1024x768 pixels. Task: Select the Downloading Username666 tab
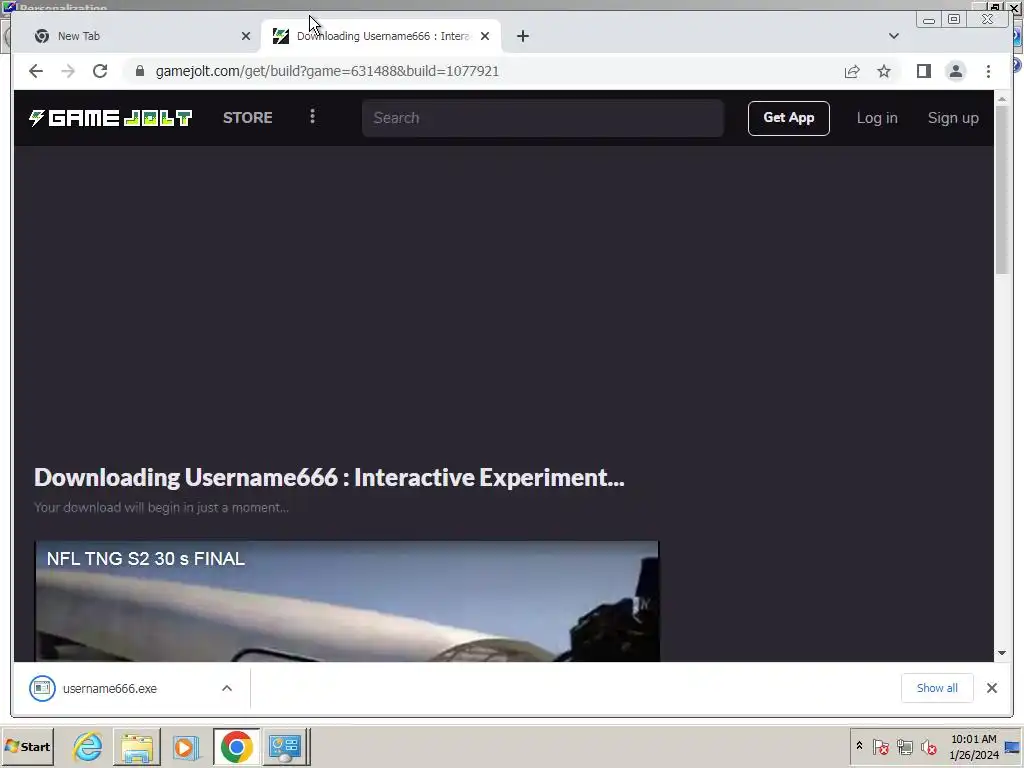381,36
